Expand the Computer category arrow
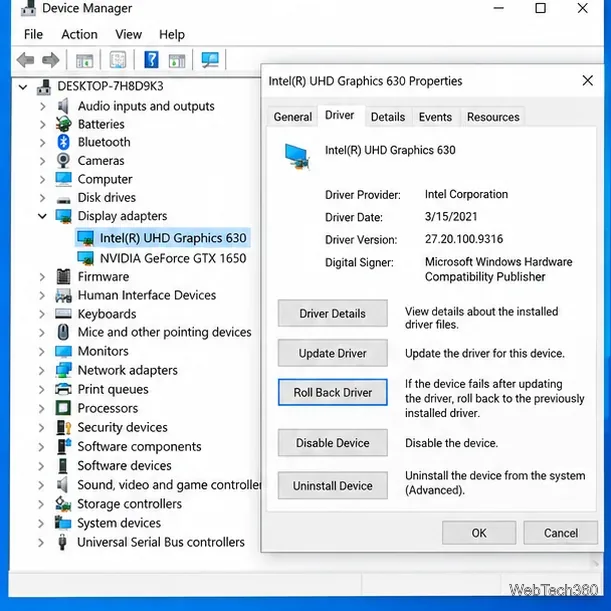Screen dimensions: 611x611 tap(42, 179)
